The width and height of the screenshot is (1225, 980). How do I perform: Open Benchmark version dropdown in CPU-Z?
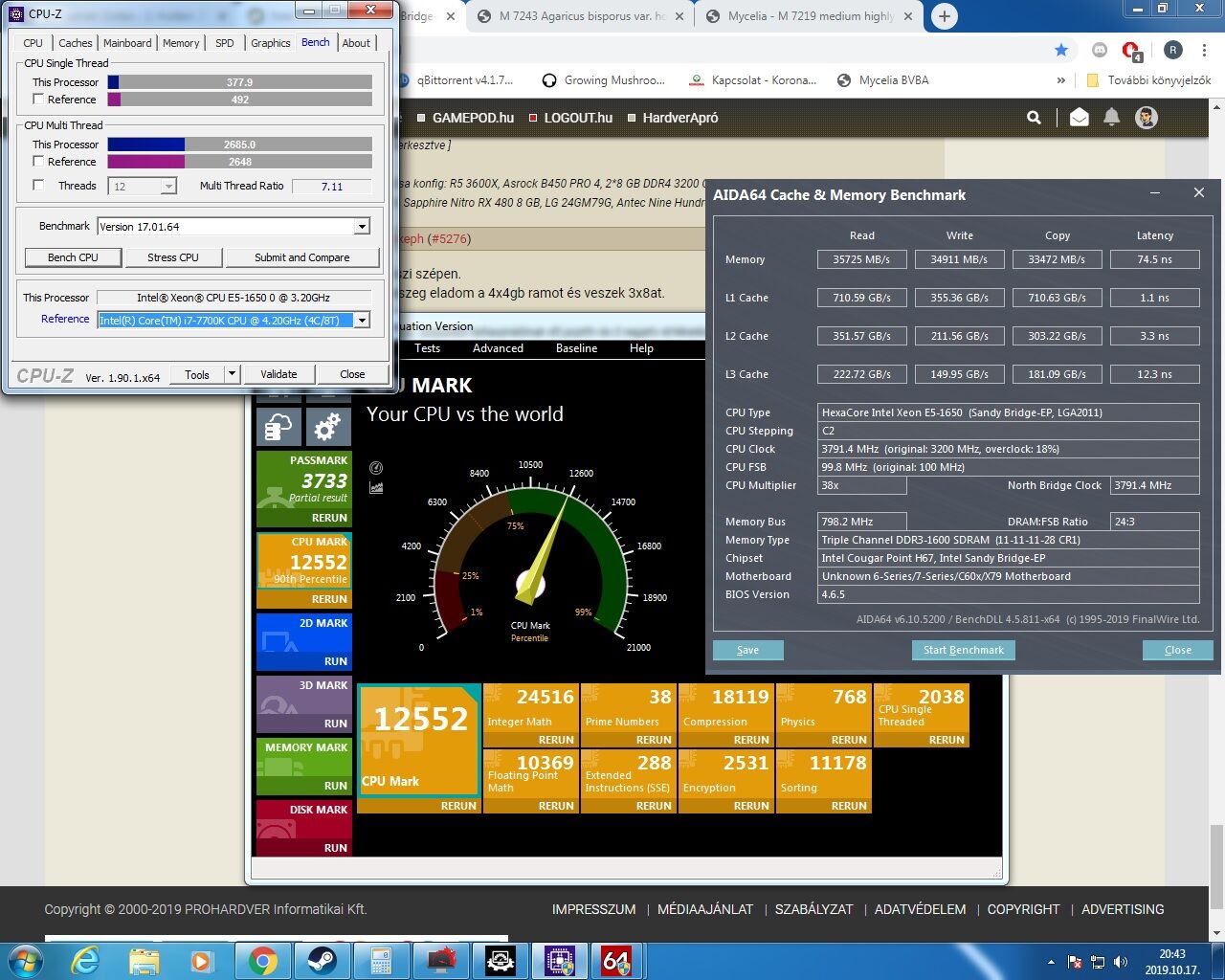(x=362, y=227)
